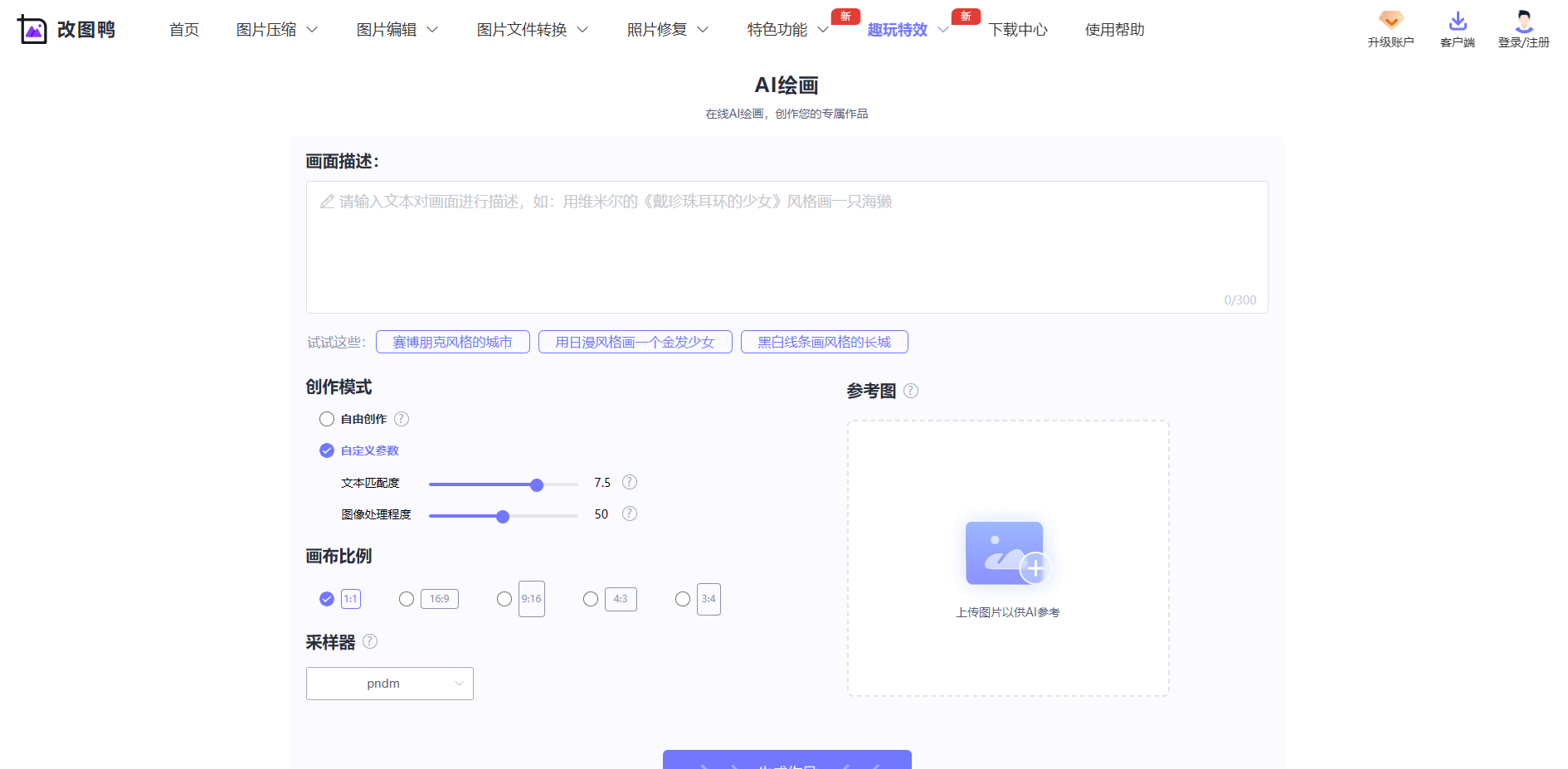The width and height of the screenshot is (1568, 769).
Task: Expand the 图片压缩 menu
Action: coord(268,29)
